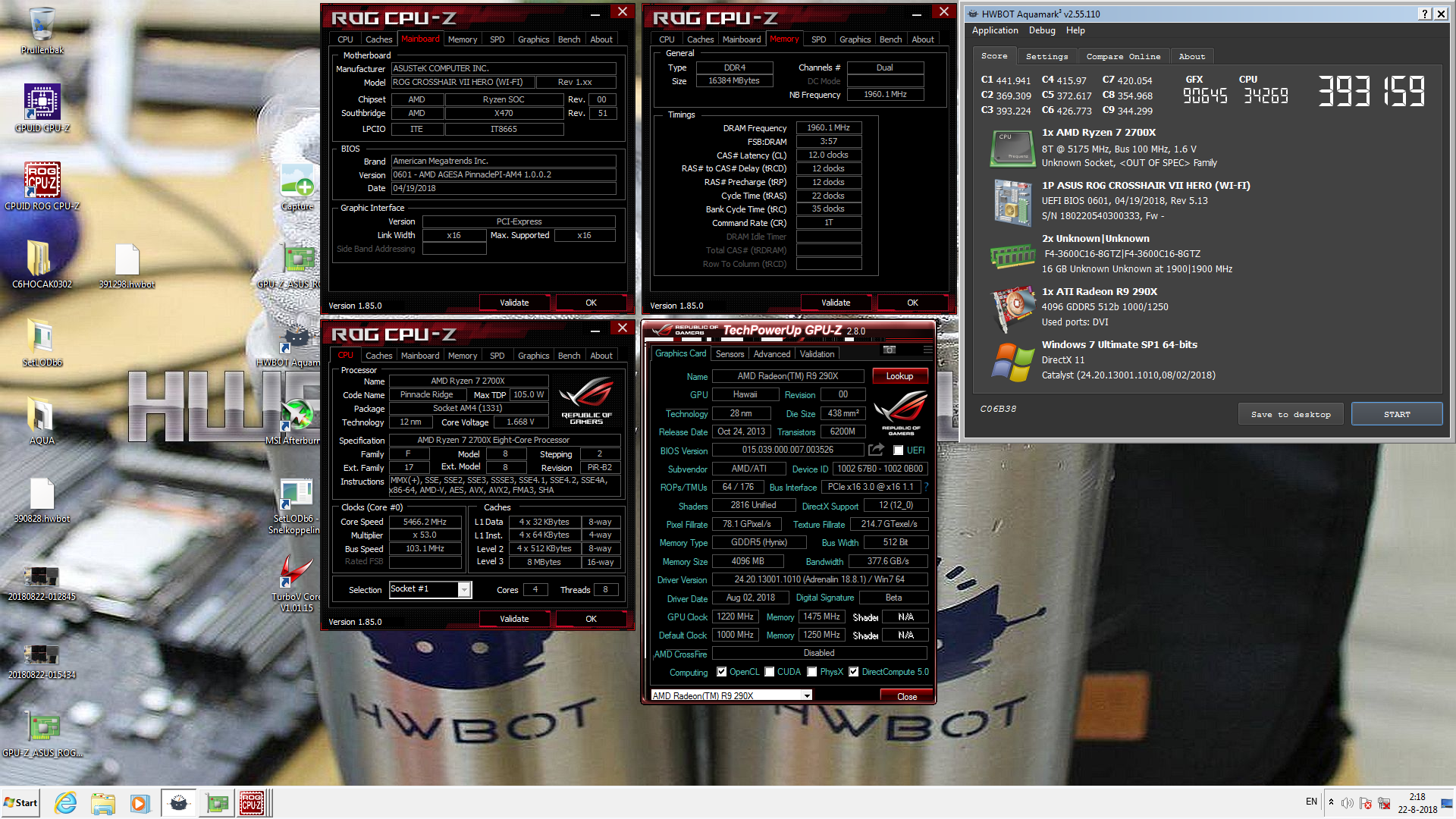The height and width of the screenshot is (819, 1456).
Task: Open Bench tab in the bottom CPU-Z window
Action: point(569,356)
